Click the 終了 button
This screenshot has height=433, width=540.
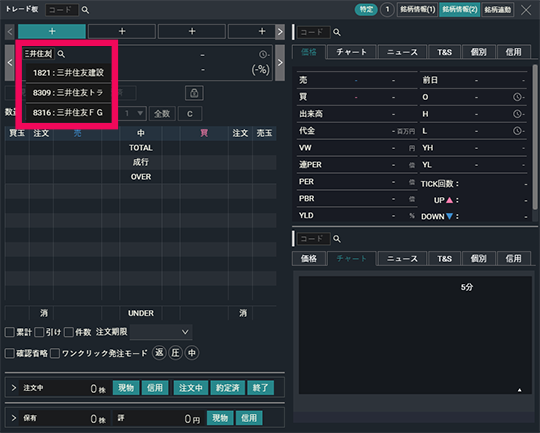pos(260,388)
